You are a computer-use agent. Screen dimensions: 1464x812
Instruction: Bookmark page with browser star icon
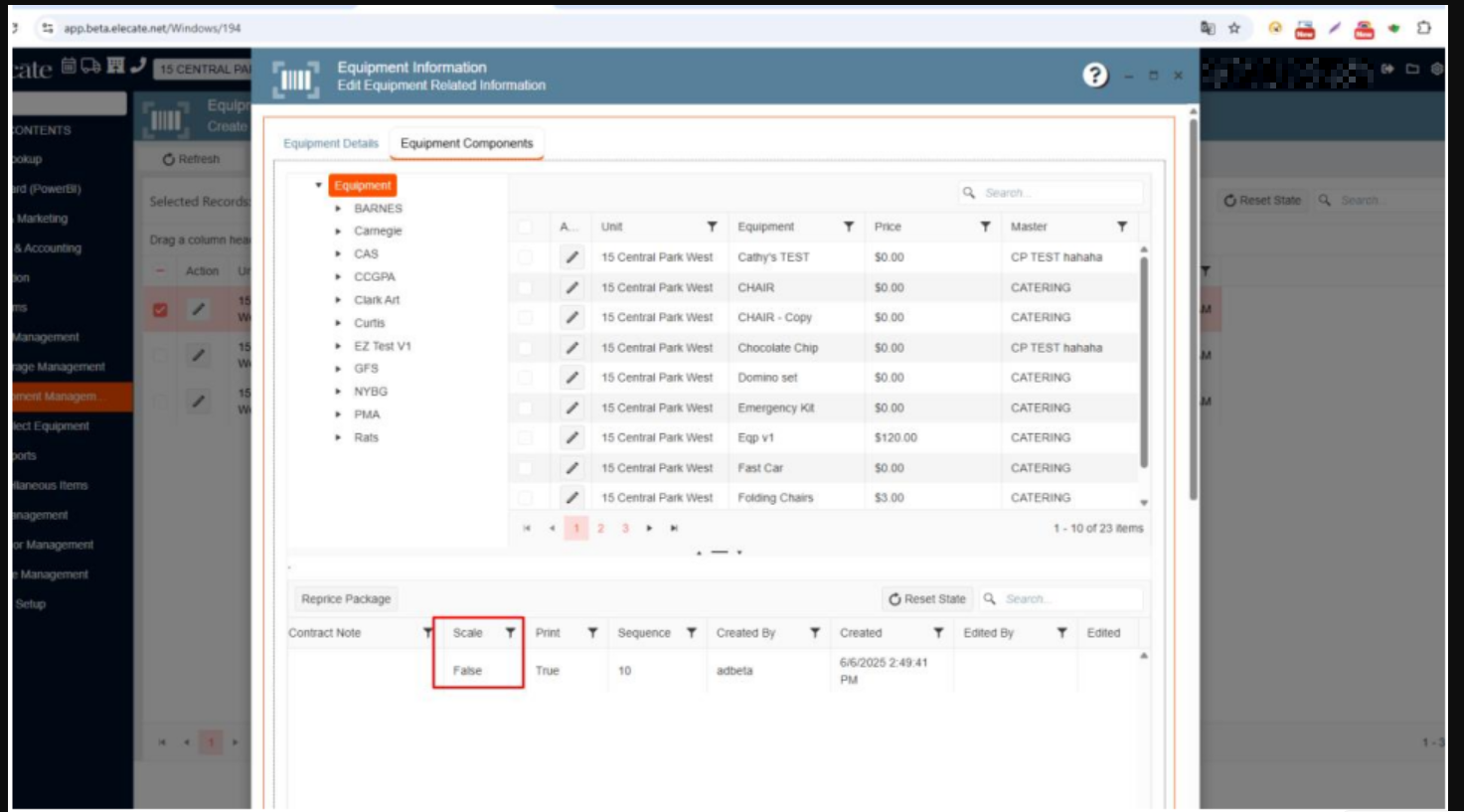click(x=1234, y=28)
